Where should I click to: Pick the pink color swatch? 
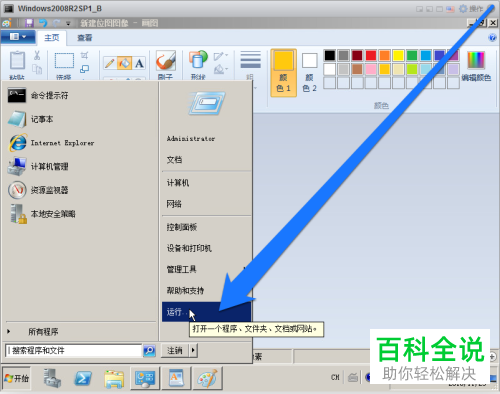point(371,69)
